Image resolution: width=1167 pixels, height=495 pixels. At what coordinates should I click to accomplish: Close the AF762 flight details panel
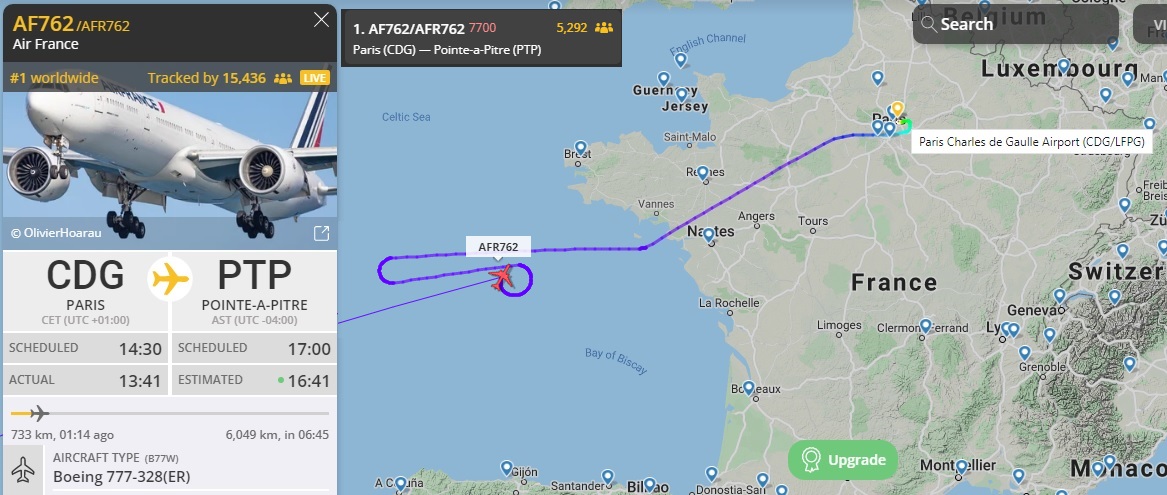(x=322, y=20)
